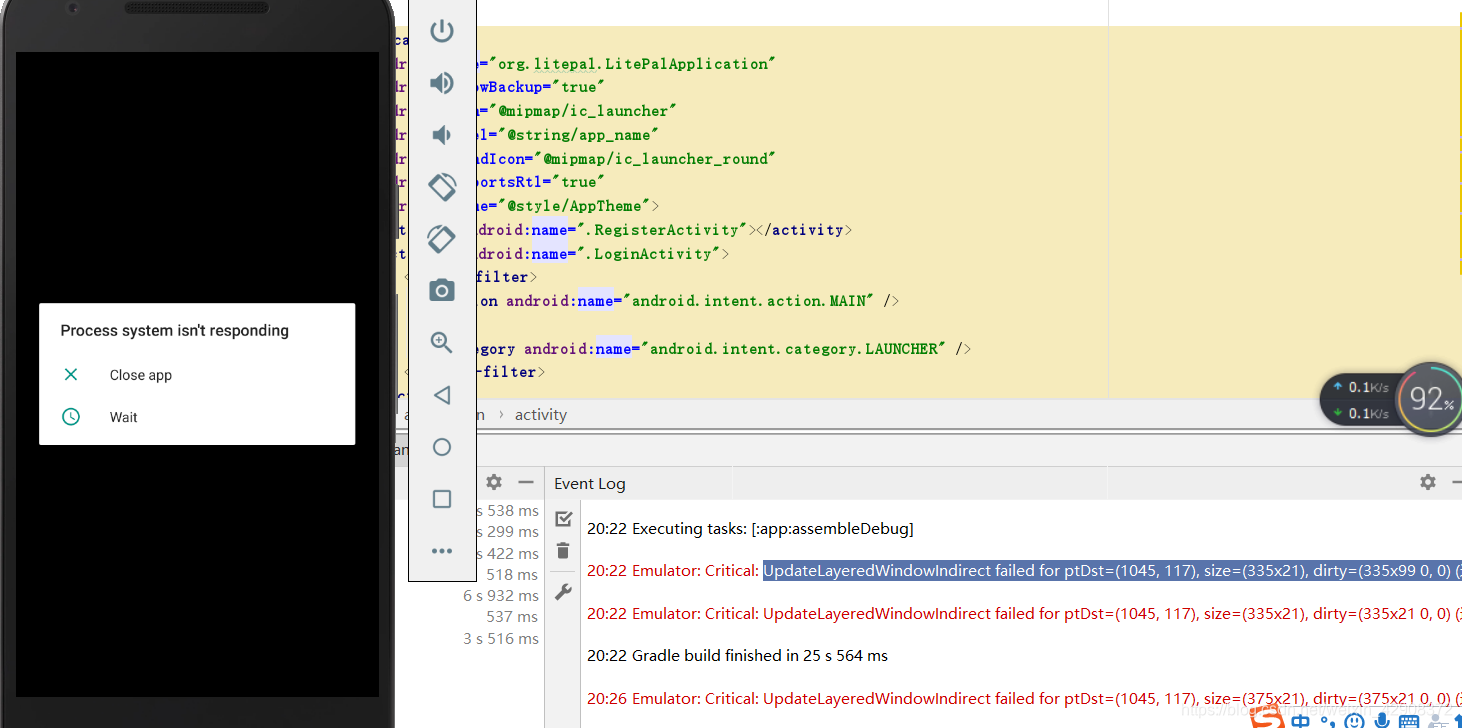1462x728 pixels.
Task: Rotate the emulator screen counterclockwise
Action: [442, 187]
